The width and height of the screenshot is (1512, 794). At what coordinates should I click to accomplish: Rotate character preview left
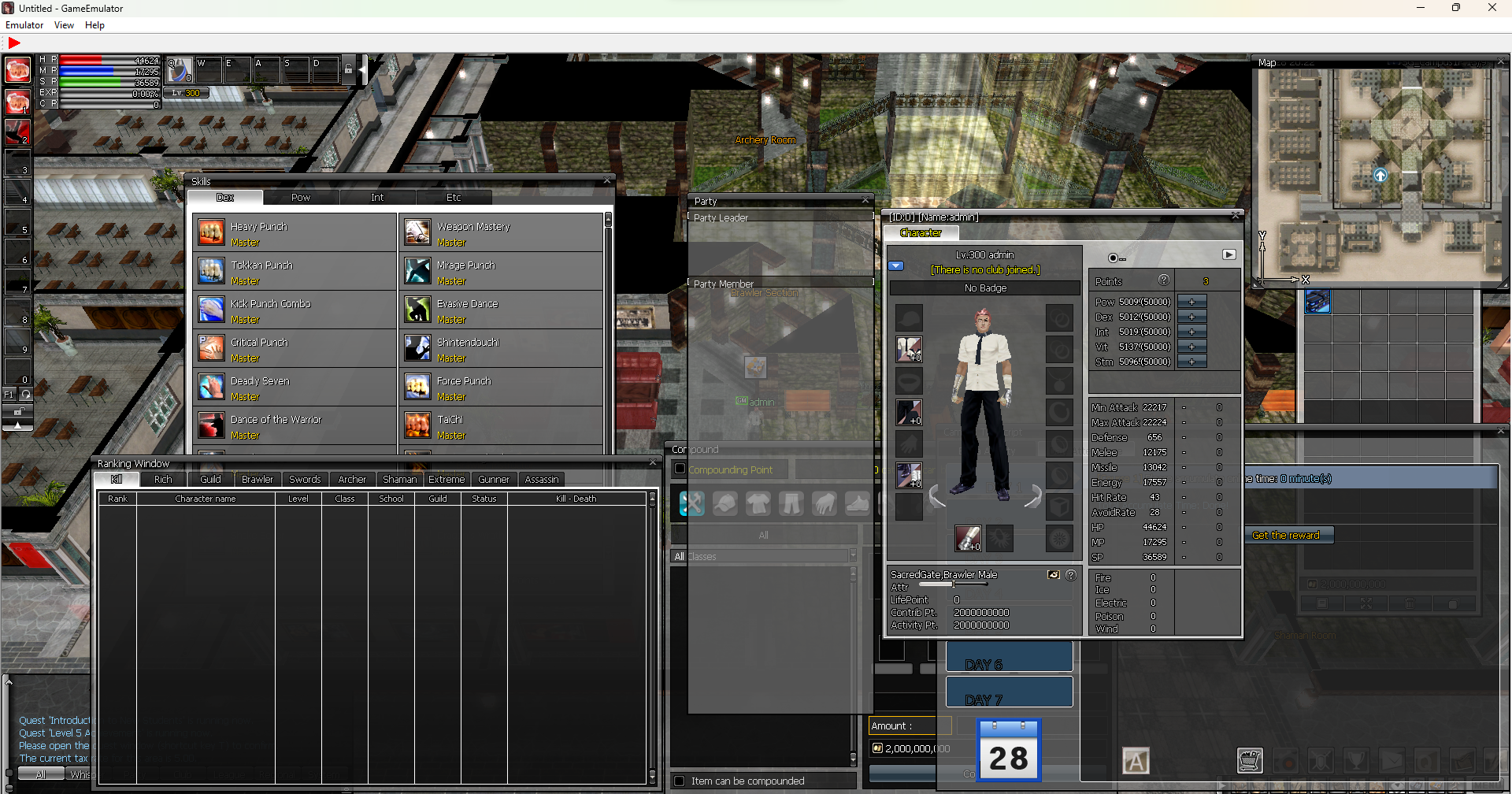(x=937, y=496)
